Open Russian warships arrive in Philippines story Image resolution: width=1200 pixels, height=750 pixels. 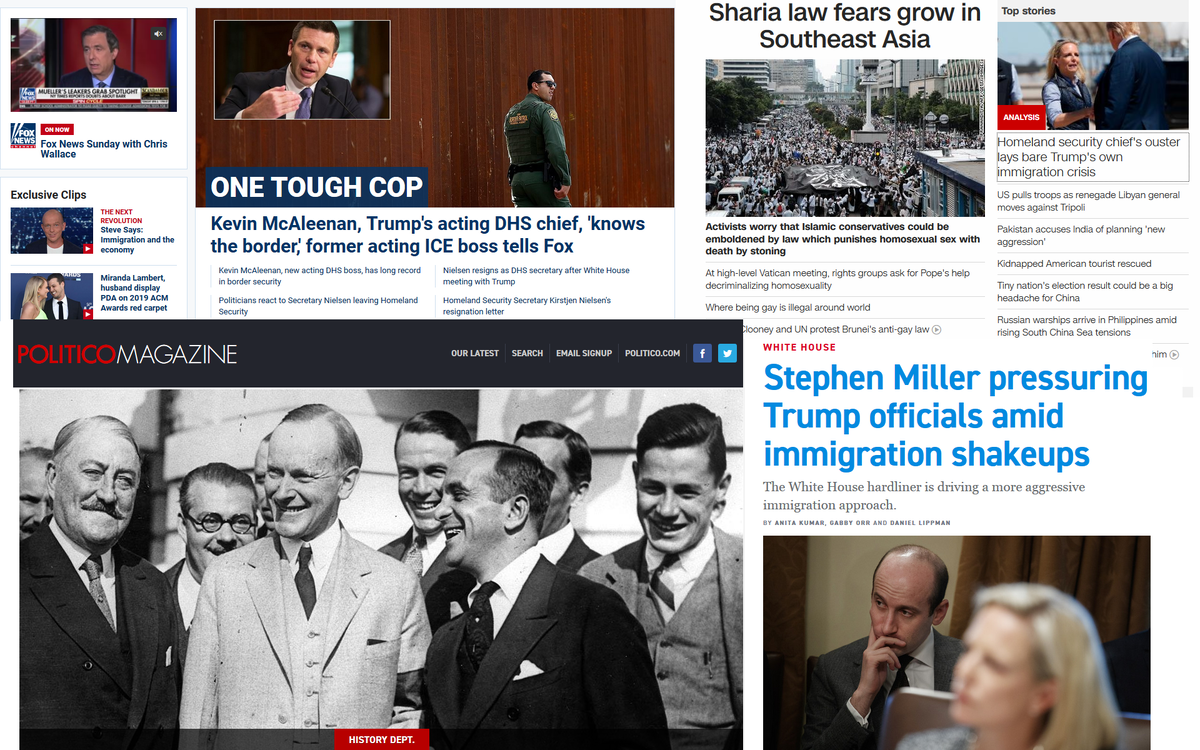(1087, 326)
